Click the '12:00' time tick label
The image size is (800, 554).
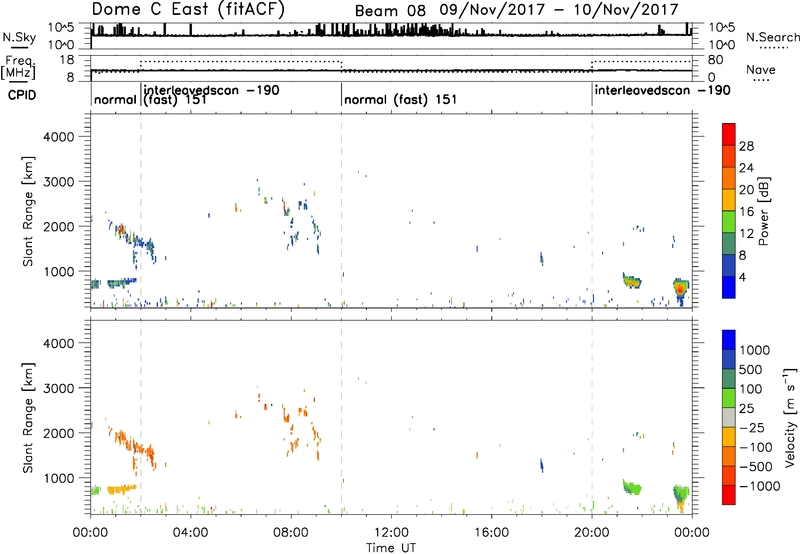point(391,533)
